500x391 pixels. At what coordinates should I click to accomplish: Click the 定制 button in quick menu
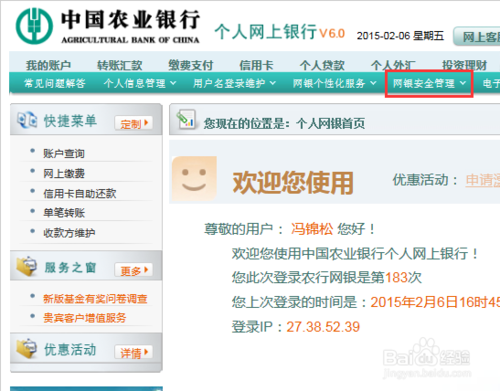coord(134,123)
